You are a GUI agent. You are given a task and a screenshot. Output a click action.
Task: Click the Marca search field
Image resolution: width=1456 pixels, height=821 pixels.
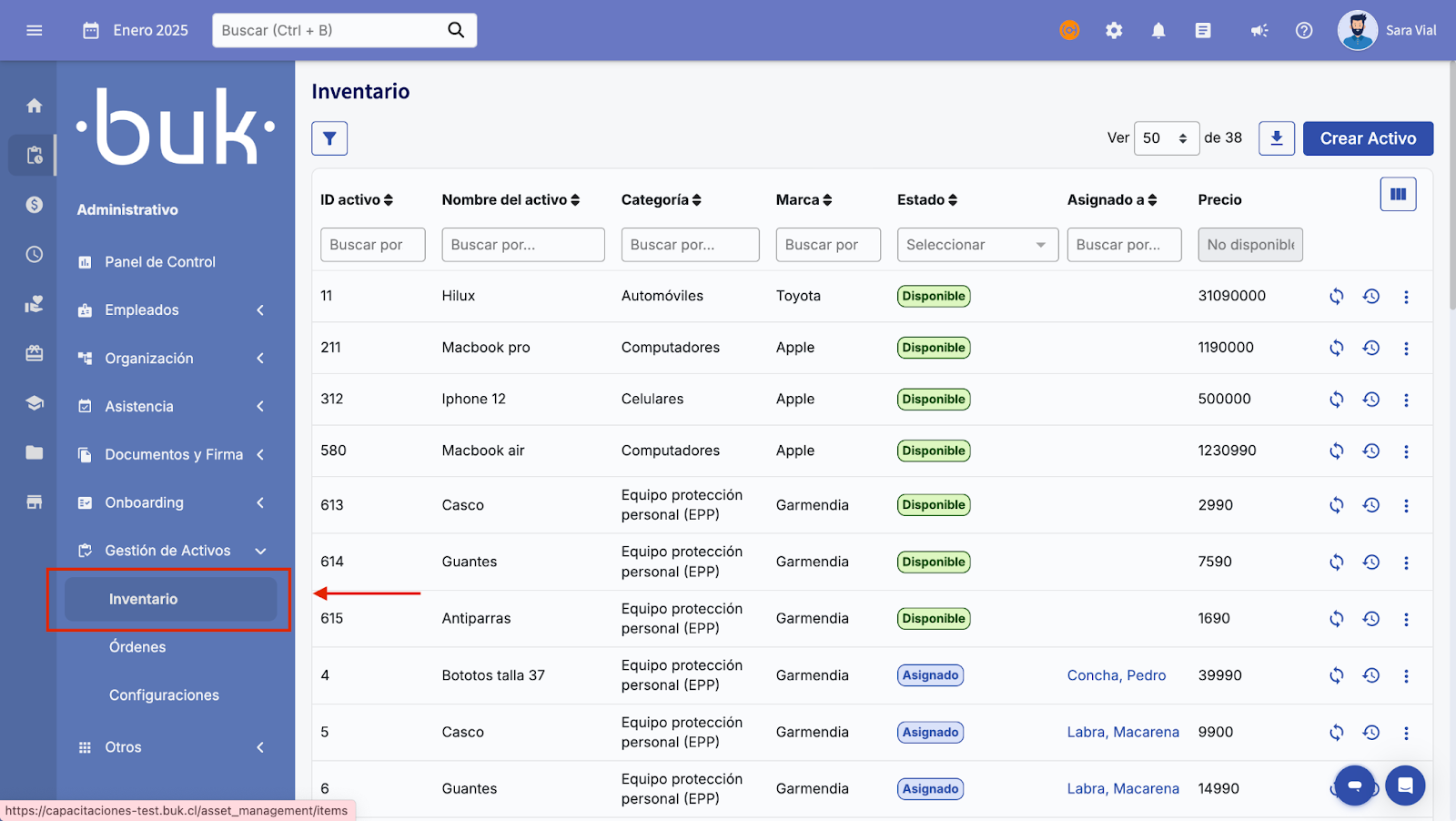[828, 245]
